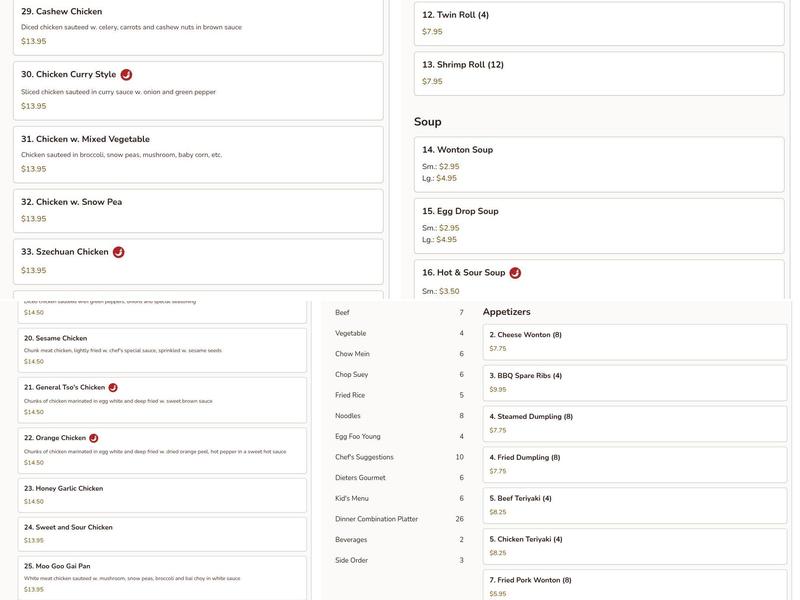Click spicy icon next to Szechuan Chicken
This screenshot has width=800, height=600.
(119, 252)
